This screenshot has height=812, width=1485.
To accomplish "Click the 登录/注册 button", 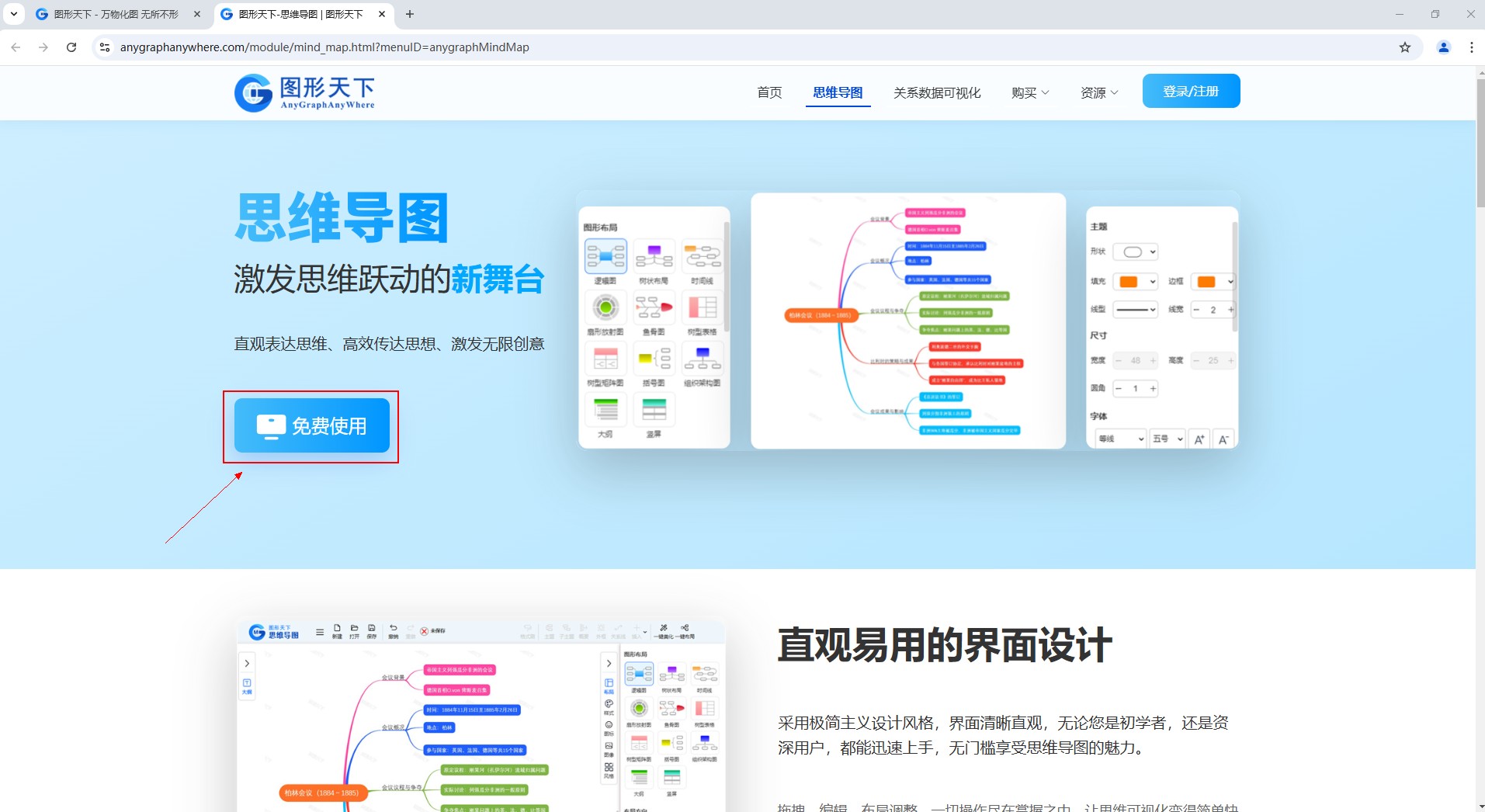I will coord(1190,92).
